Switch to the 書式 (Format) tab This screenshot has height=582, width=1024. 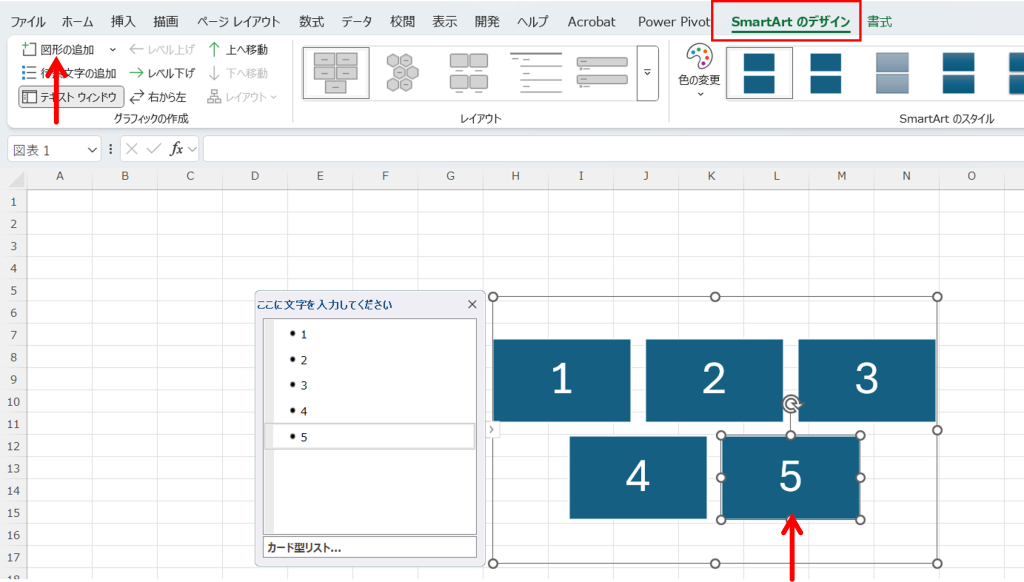880,21
